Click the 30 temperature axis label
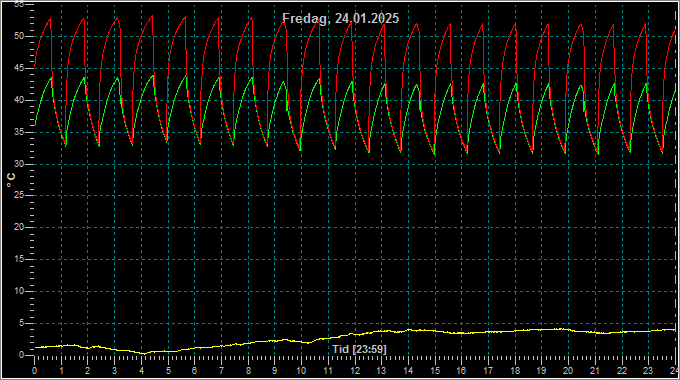 (x=19, y=164)
